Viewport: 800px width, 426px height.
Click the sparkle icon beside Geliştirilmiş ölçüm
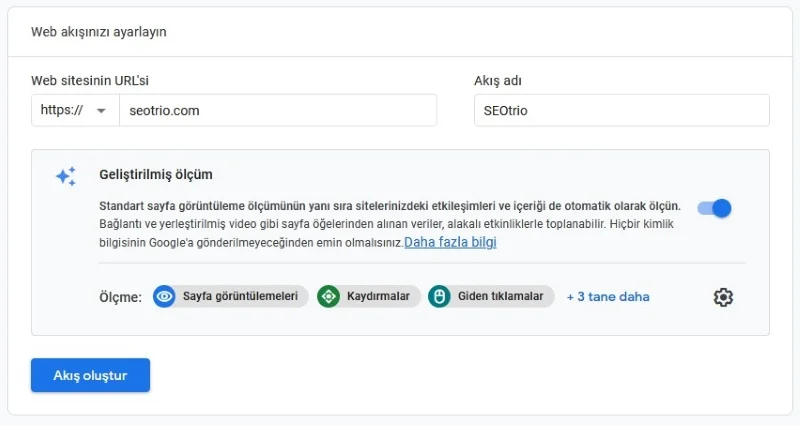click(66, 177)
